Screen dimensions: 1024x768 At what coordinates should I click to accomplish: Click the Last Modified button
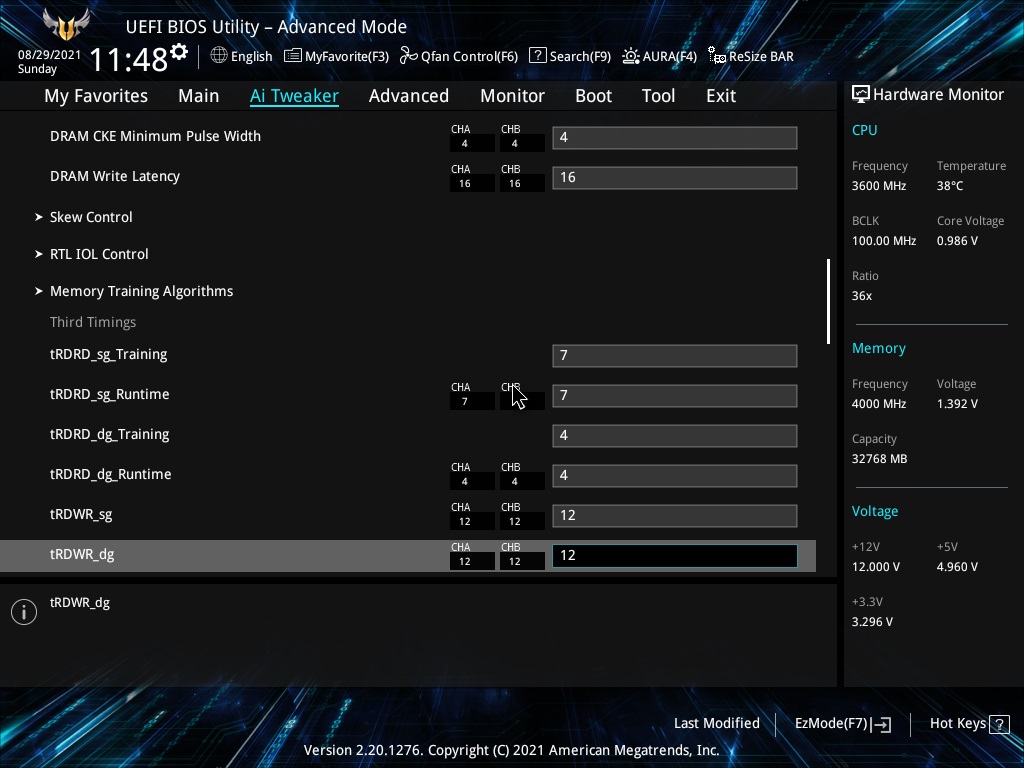[716, 724]
